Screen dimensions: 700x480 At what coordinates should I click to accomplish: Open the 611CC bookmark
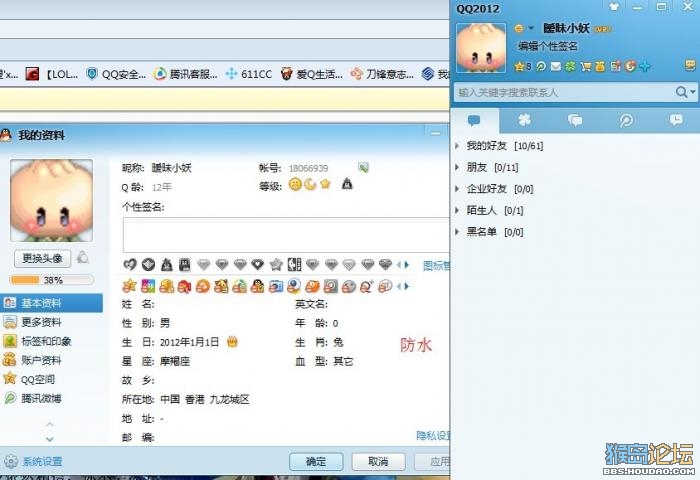point(249,74)
